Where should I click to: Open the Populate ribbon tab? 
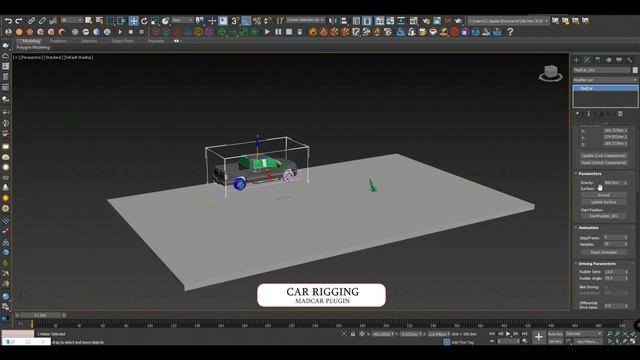point(156,41)
